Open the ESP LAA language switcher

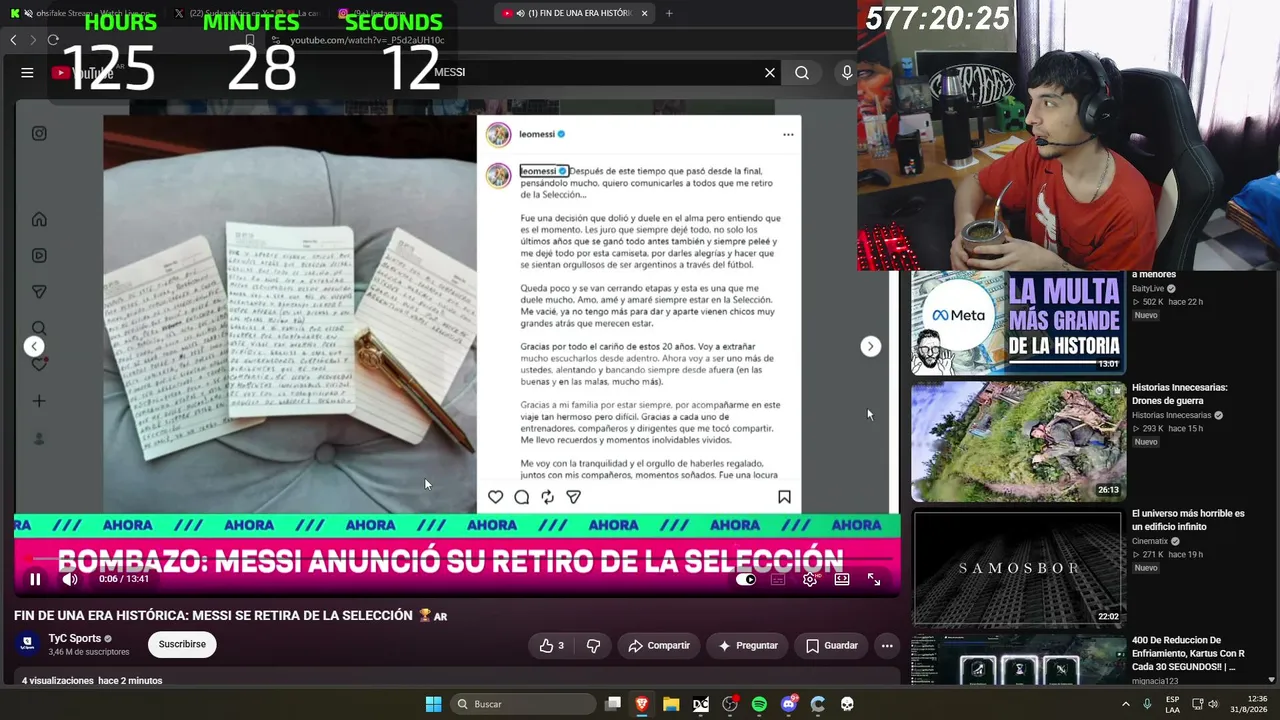(x=1172, y=704)
